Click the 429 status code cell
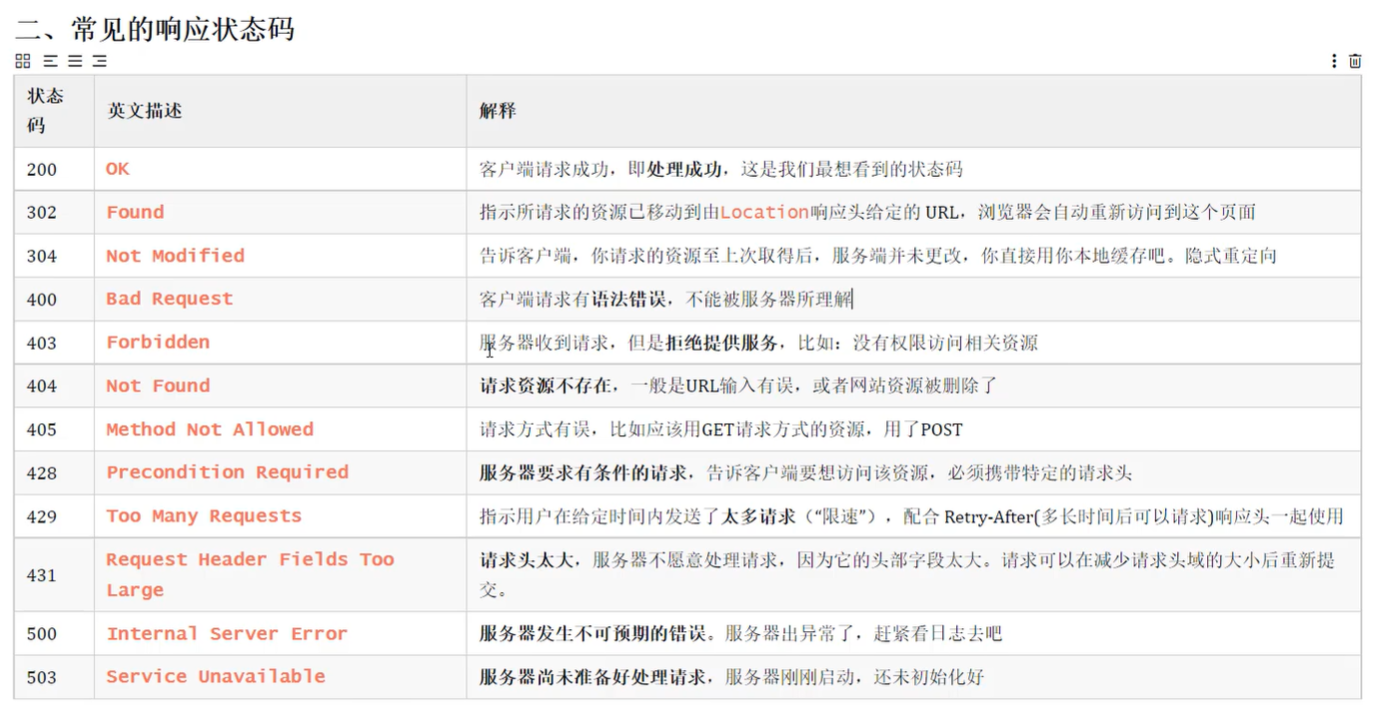Screen dimensions: 1377x715 [42, 517]
